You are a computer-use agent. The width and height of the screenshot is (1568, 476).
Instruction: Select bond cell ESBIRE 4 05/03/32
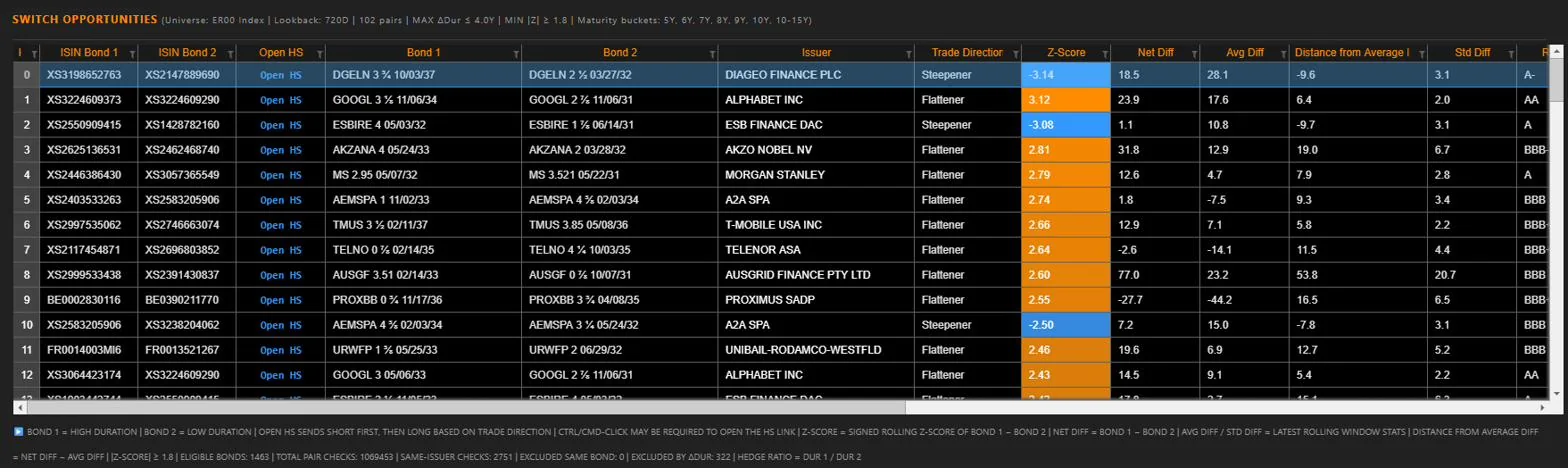pos(424,125)
